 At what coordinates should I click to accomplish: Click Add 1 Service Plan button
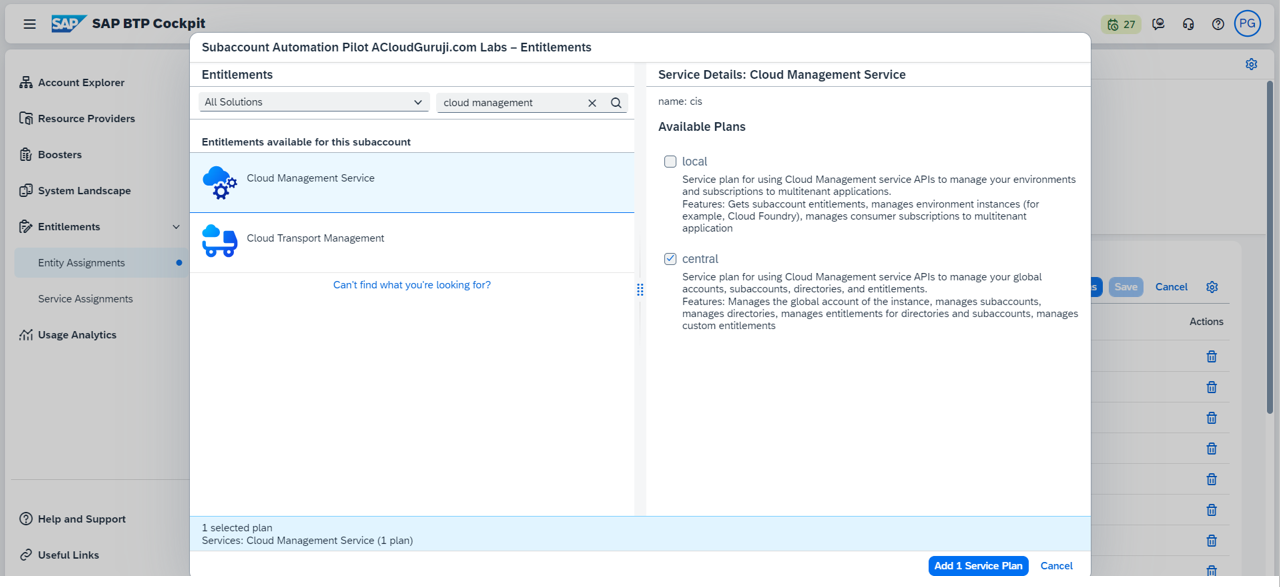coord(978,566)
